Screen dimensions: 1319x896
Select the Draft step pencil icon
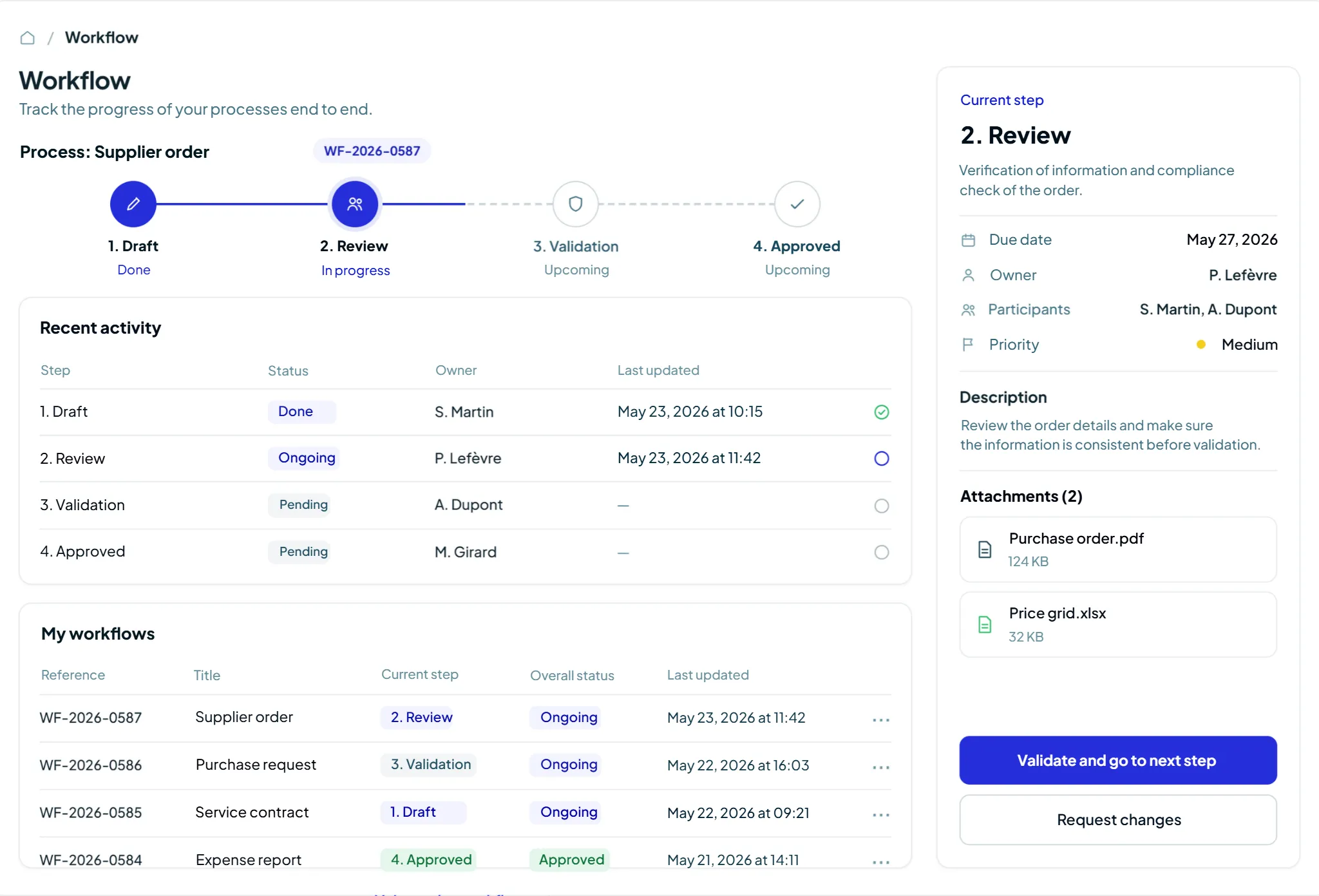point(133,204)
